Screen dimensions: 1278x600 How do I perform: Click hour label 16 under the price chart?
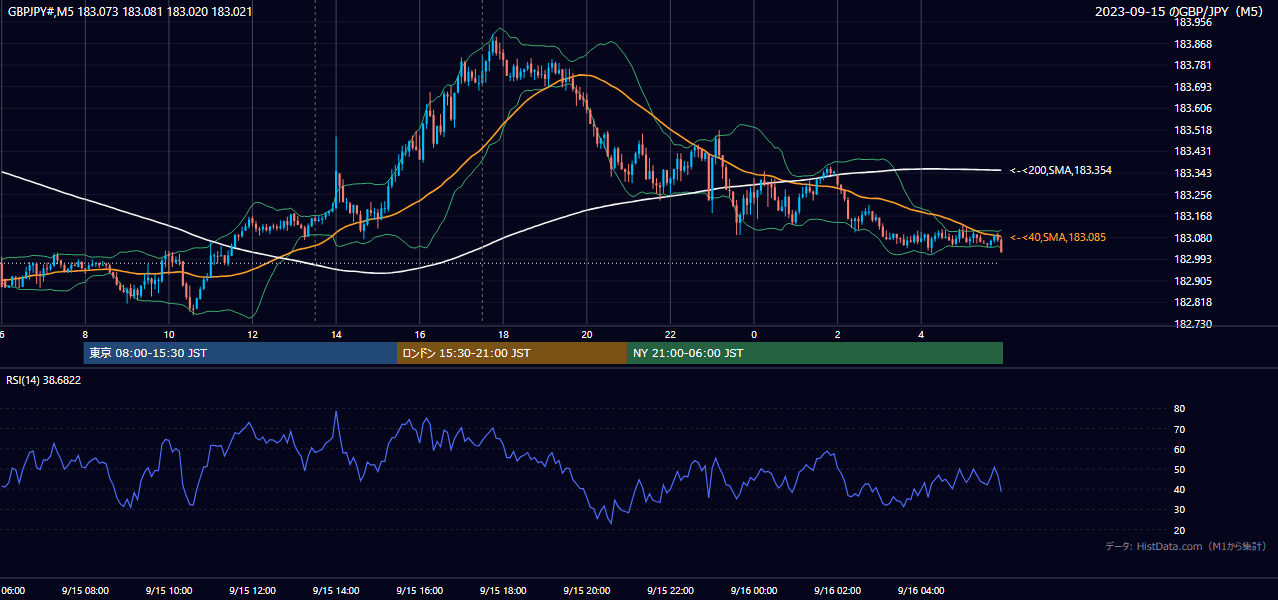click(420, 334)
